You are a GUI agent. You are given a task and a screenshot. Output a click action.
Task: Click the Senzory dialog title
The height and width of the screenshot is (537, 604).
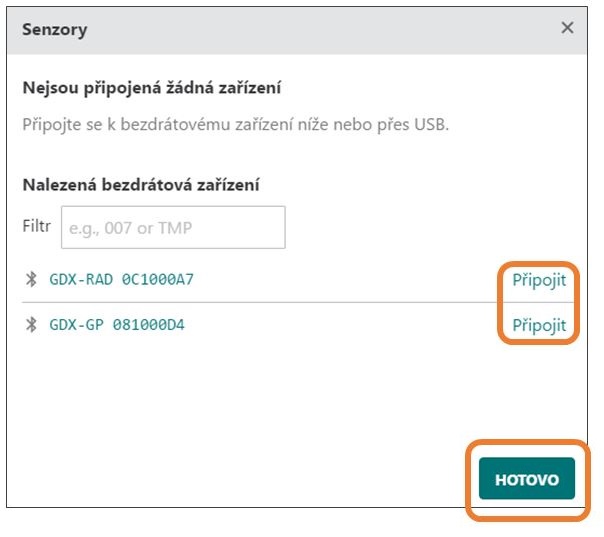54,30
